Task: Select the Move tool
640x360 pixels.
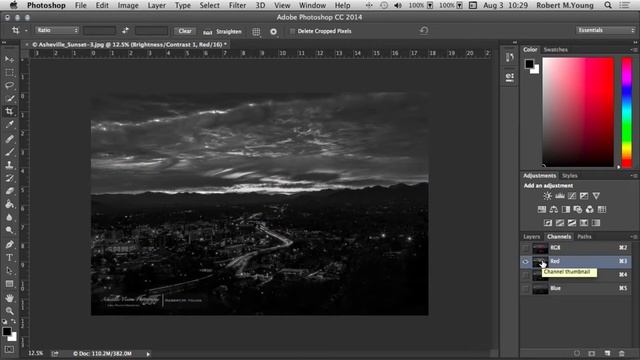Action: pyautogui.click(x=9, y=60)
